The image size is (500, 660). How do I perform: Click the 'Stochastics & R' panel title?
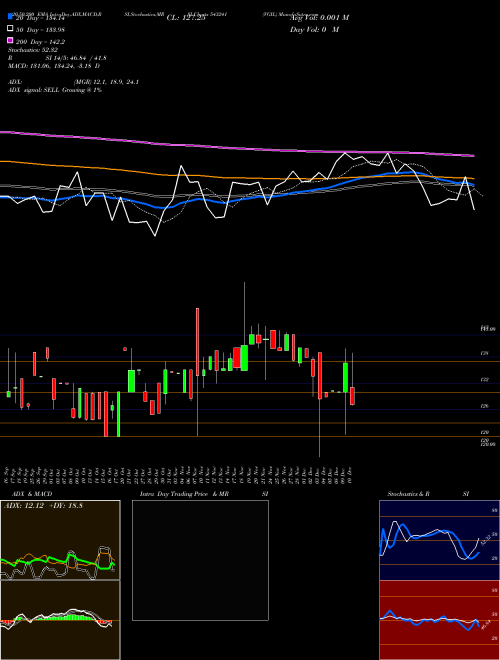[x=409, y=494]
